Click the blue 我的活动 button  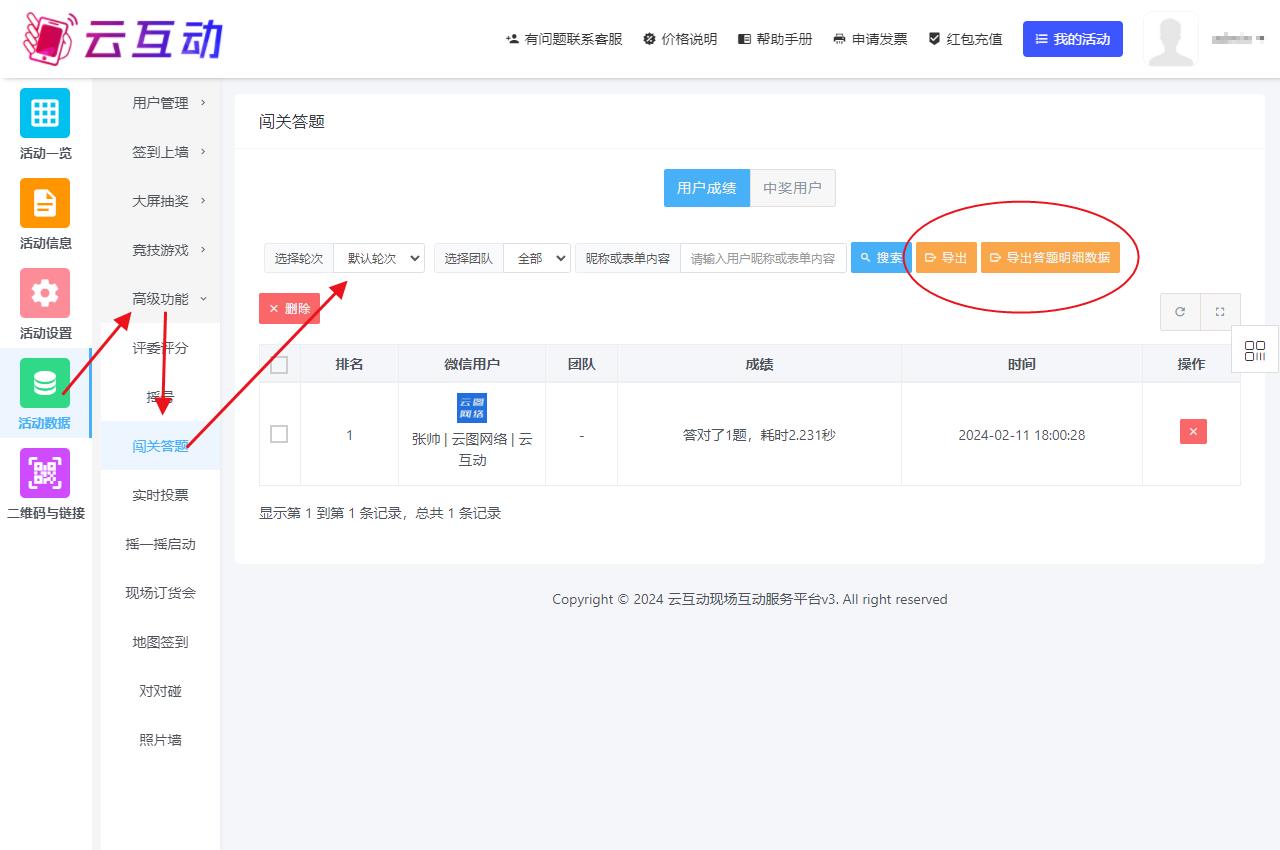pos(1072,39)
